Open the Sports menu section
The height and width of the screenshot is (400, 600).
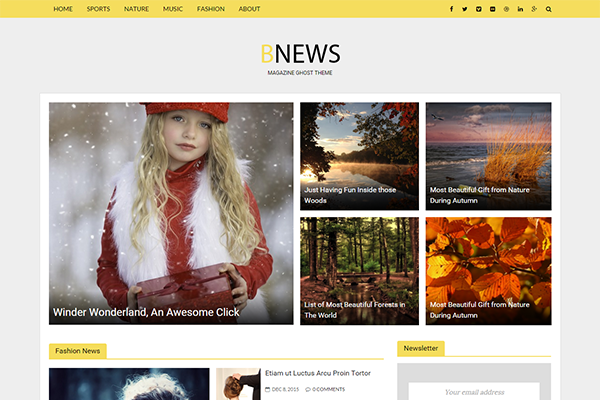click(98, 9)
